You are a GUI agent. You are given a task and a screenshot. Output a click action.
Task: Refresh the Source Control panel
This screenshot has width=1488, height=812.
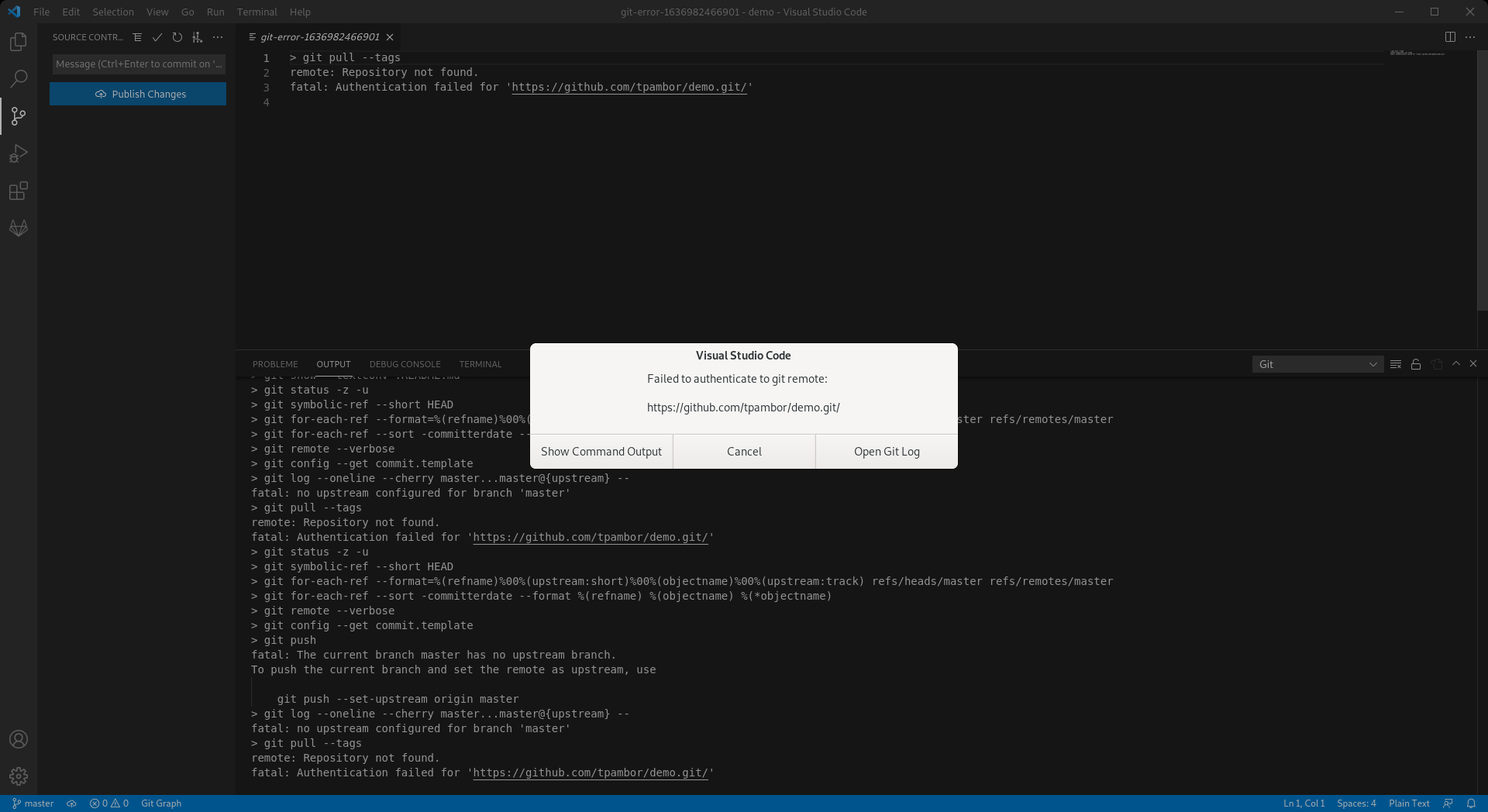(x=177, y=37)
